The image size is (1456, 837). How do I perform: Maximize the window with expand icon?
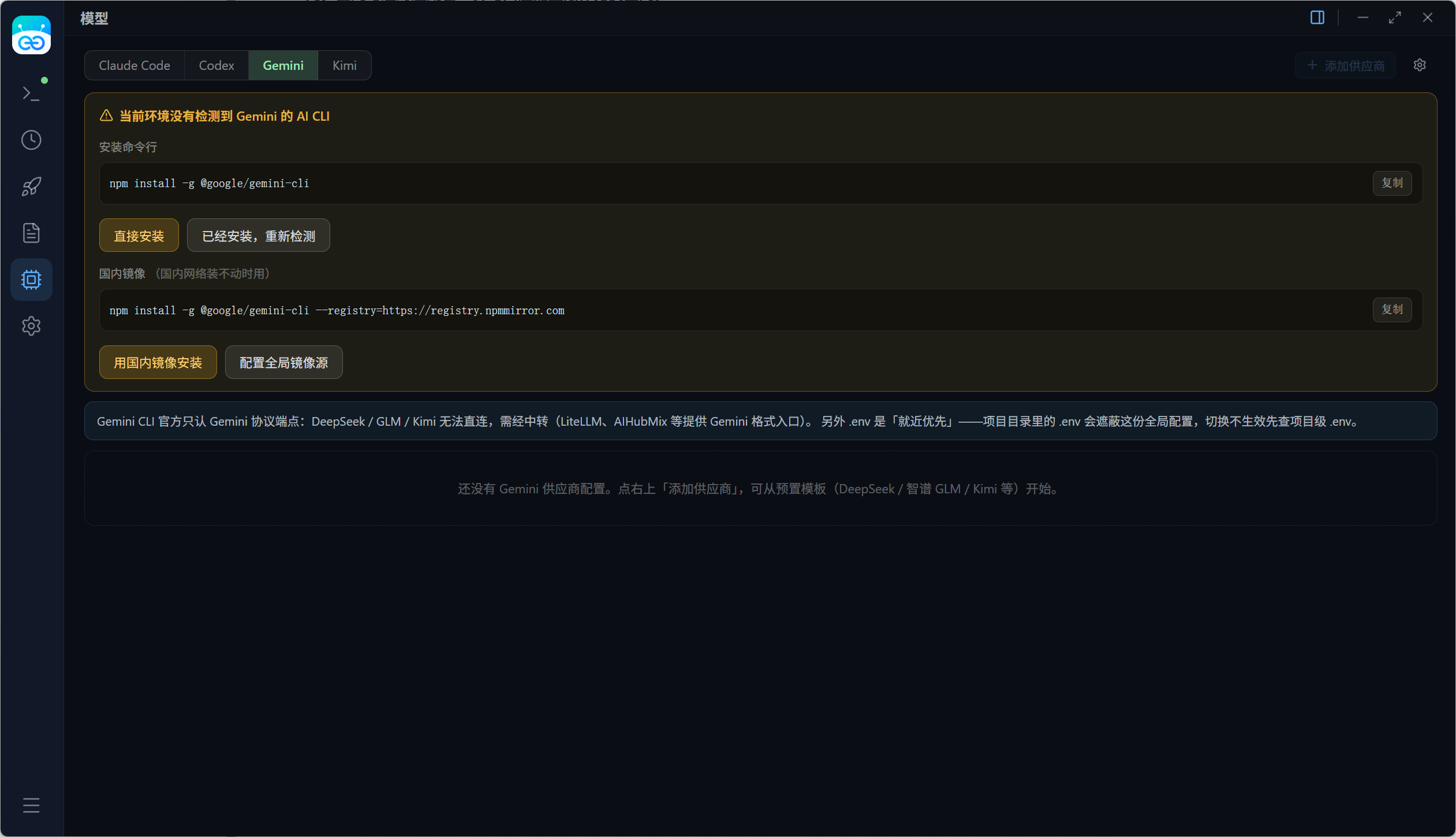[1395, 17]
